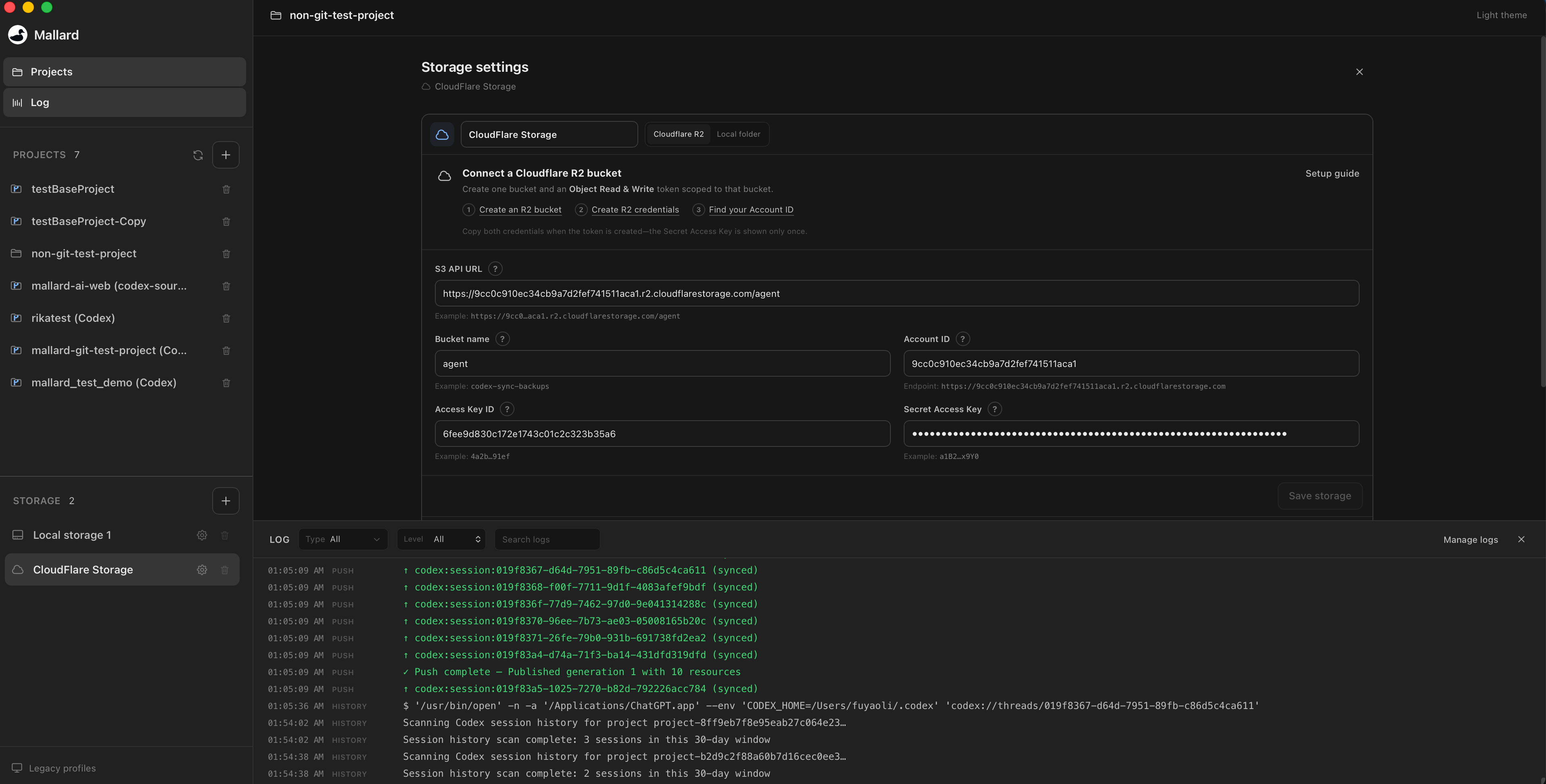Show help for Account ID

963,339
